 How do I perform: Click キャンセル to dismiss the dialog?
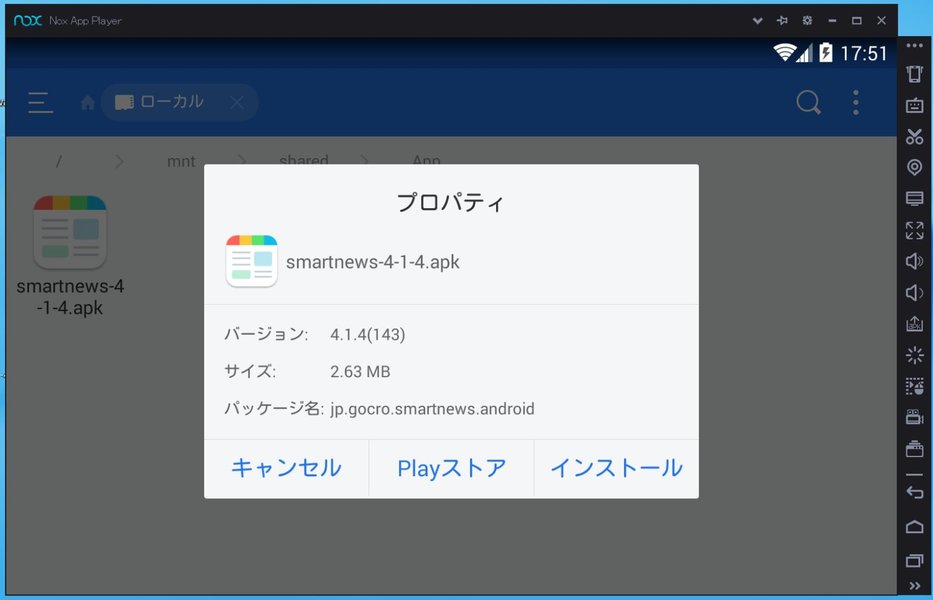click(286, 468)
